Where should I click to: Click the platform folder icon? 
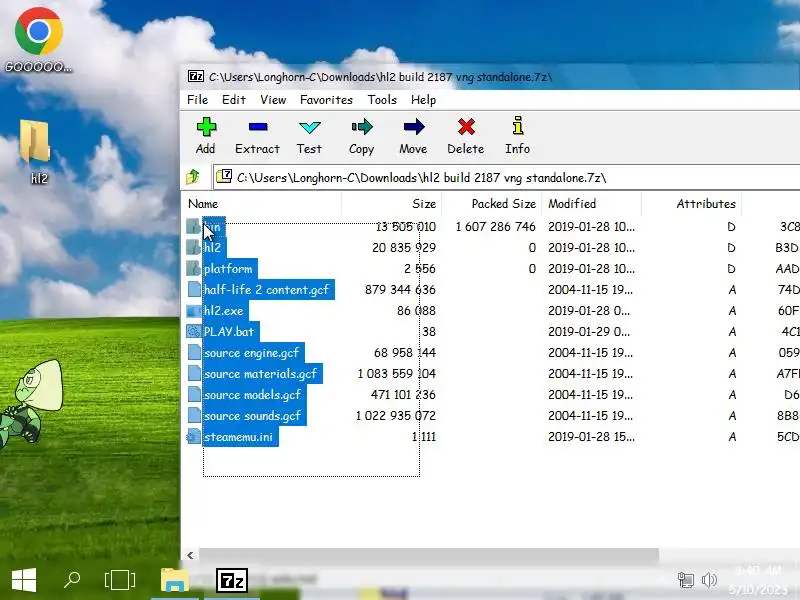193,268
